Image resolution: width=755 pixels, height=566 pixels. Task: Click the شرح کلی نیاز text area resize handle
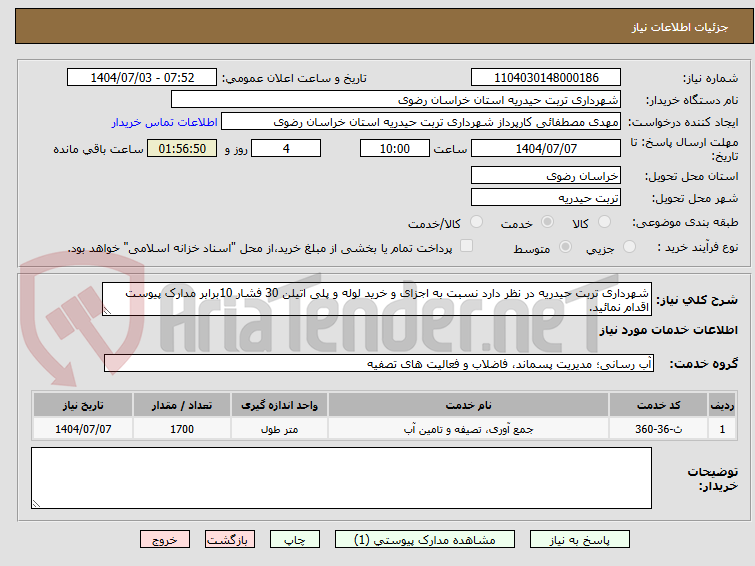107,311
